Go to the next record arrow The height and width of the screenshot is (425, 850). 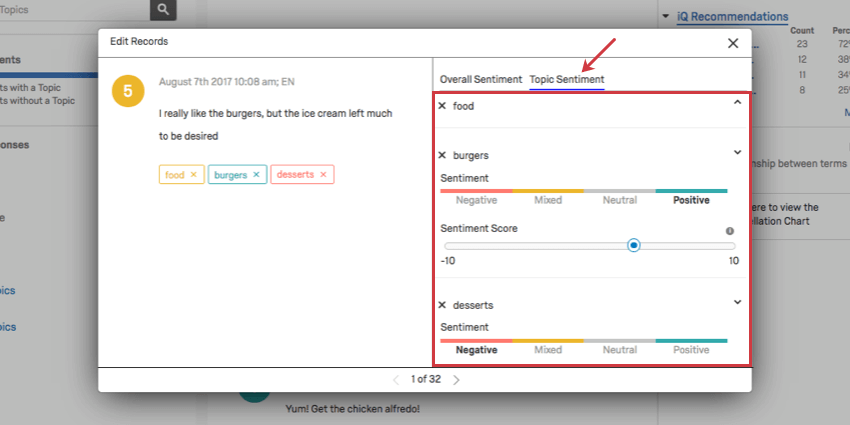click(456, 380)
